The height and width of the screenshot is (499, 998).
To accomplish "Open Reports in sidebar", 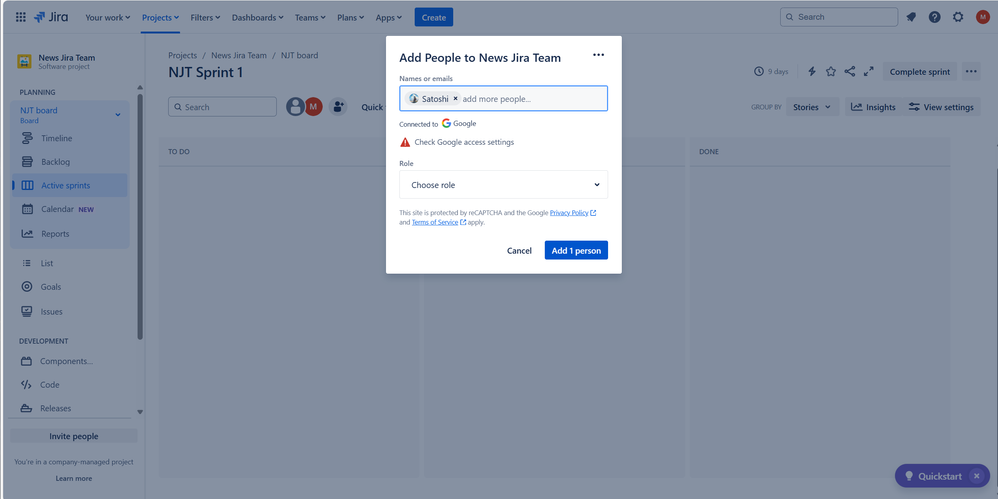I will [69, 234].
